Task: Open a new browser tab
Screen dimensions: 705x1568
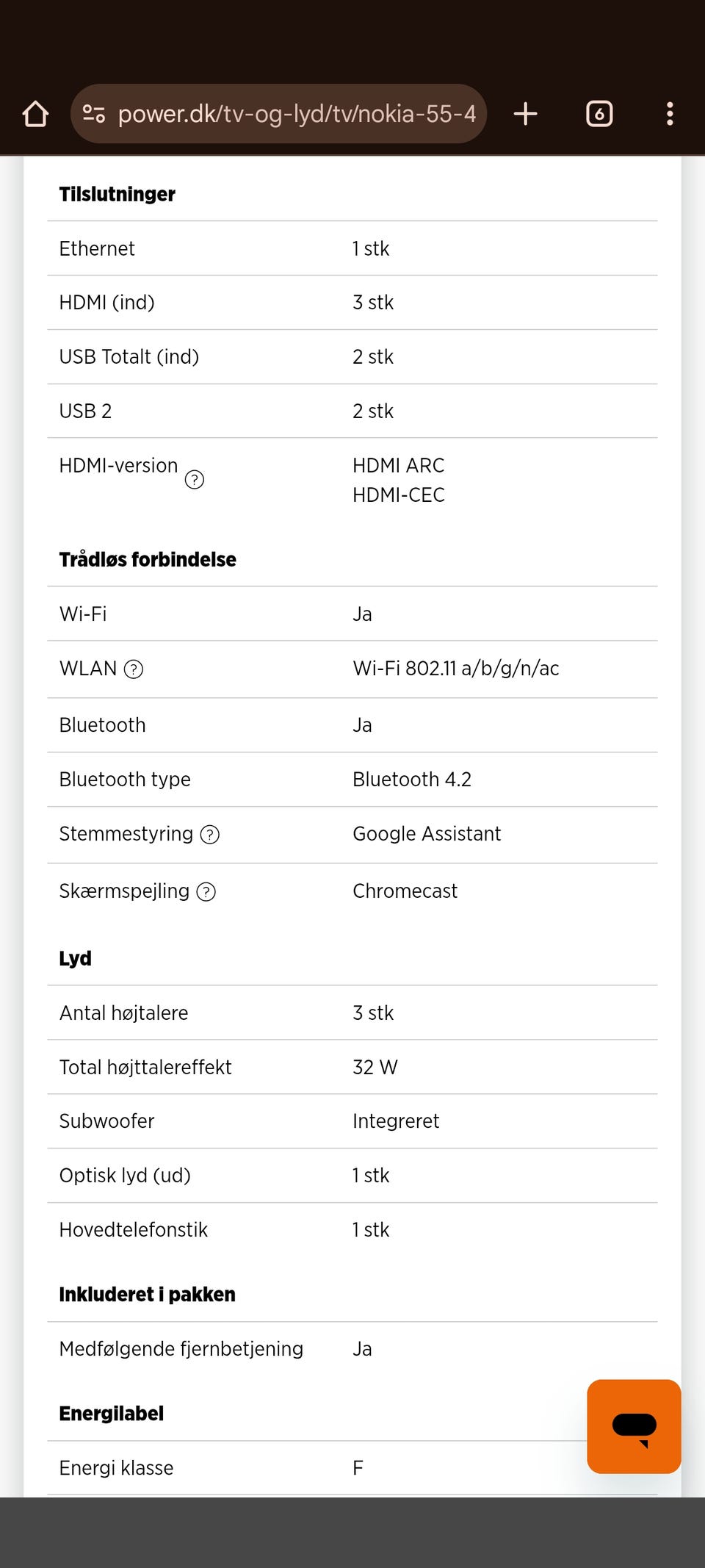Action: pyautogui.click(x=525, y=114)
